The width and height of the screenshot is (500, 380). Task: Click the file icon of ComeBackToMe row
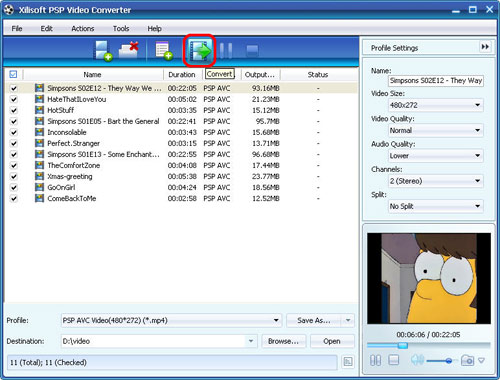click(39, 198)
